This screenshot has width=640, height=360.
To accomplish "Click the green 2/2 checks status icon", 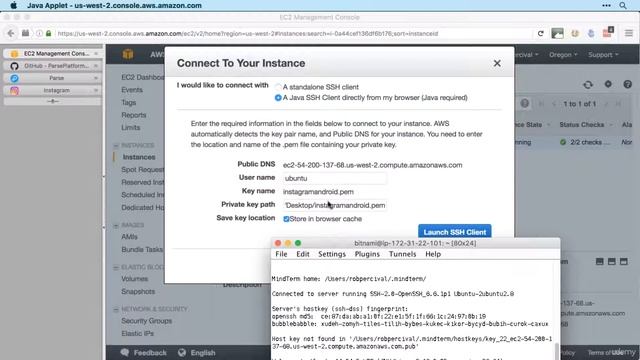I will tap(563, 142).
